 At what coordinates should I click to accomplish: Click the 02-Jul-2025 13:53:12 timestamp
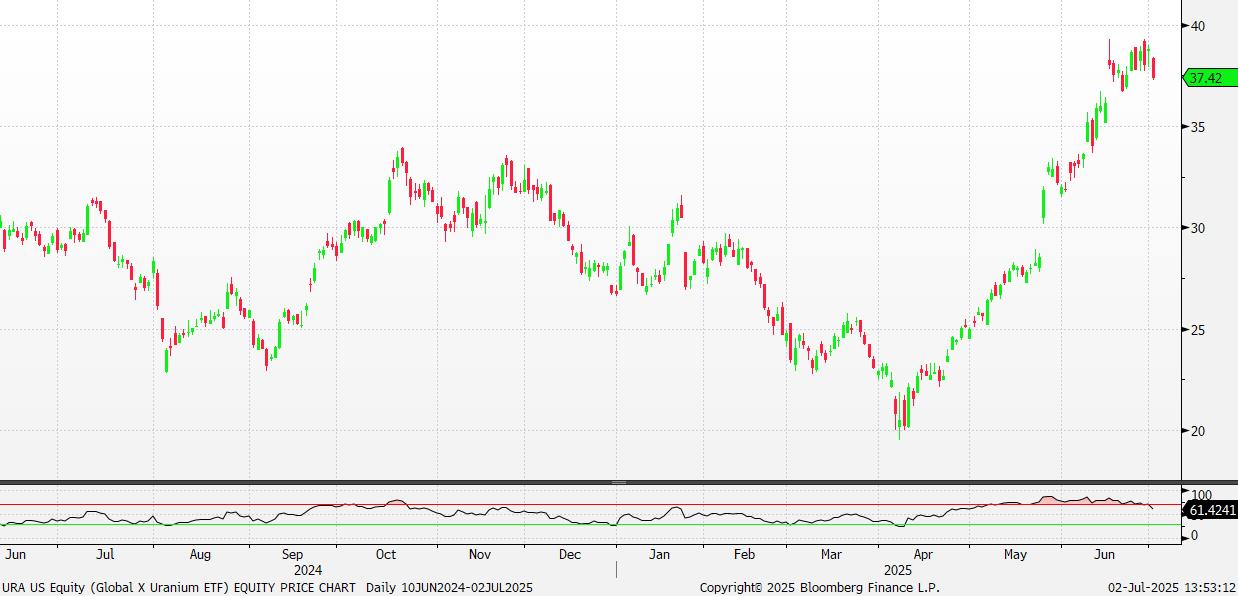[x=1171, y=588]
